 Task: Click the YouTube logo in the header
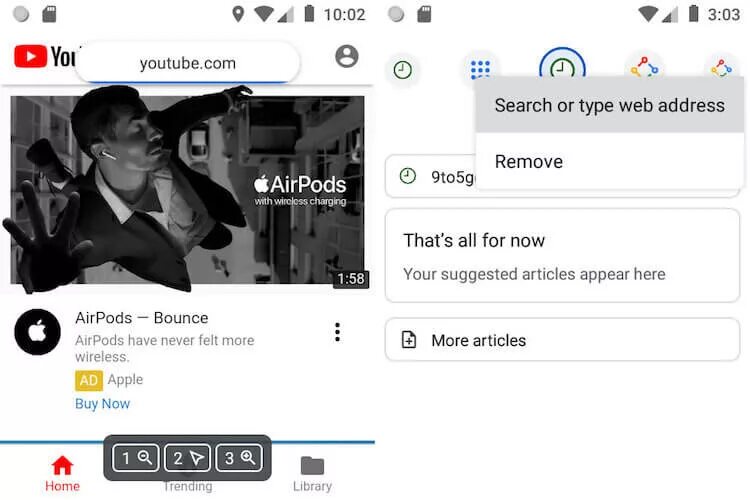pyautogui.click(x=45, y=56)
